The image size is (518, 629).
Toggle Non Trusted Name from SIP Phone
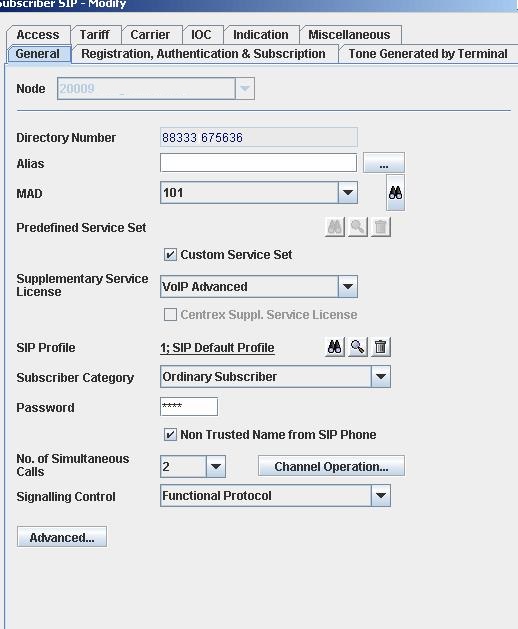[x=170, y=434]
